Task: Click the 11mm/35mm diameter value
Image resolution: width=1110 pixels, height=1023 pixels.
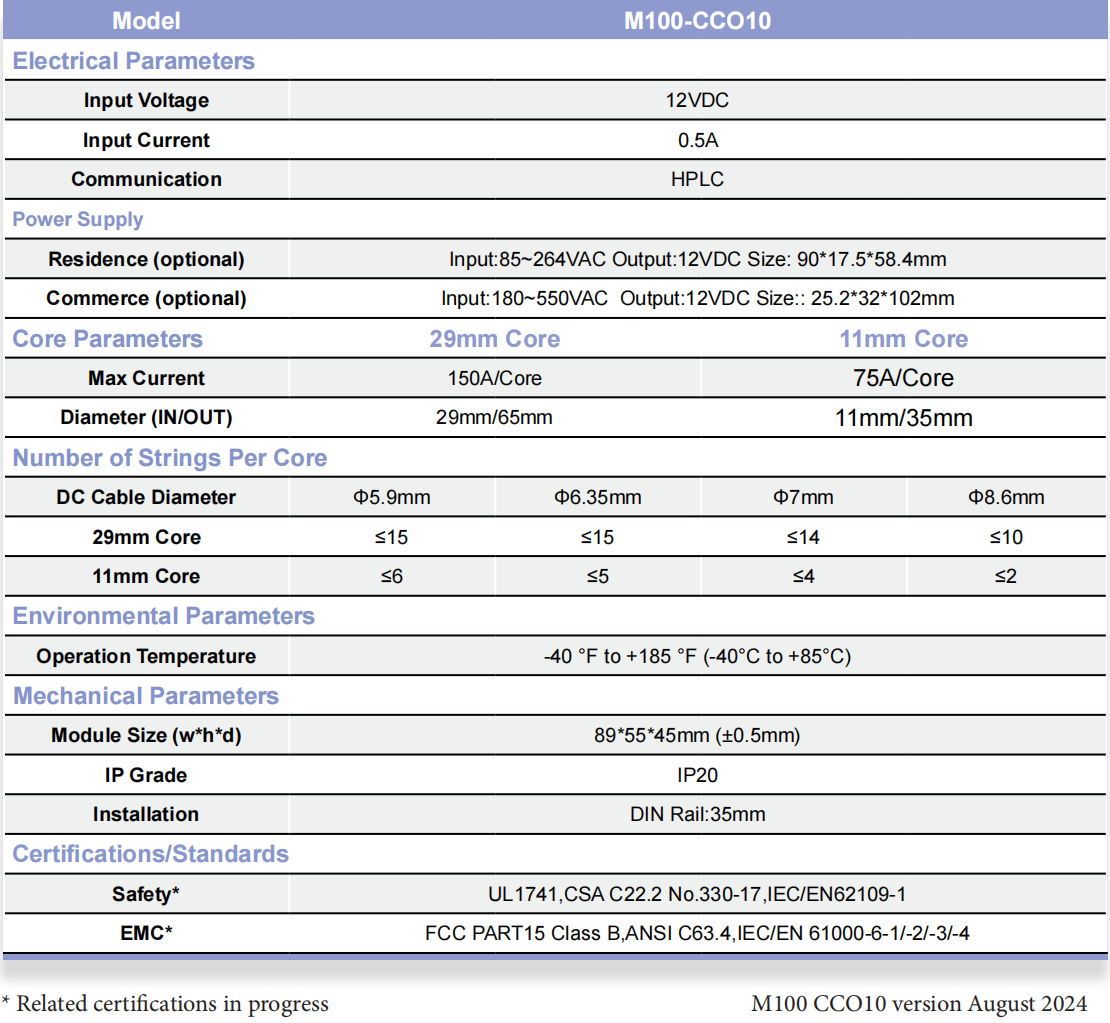Action: pyautogui.click(x=903, y=418)
